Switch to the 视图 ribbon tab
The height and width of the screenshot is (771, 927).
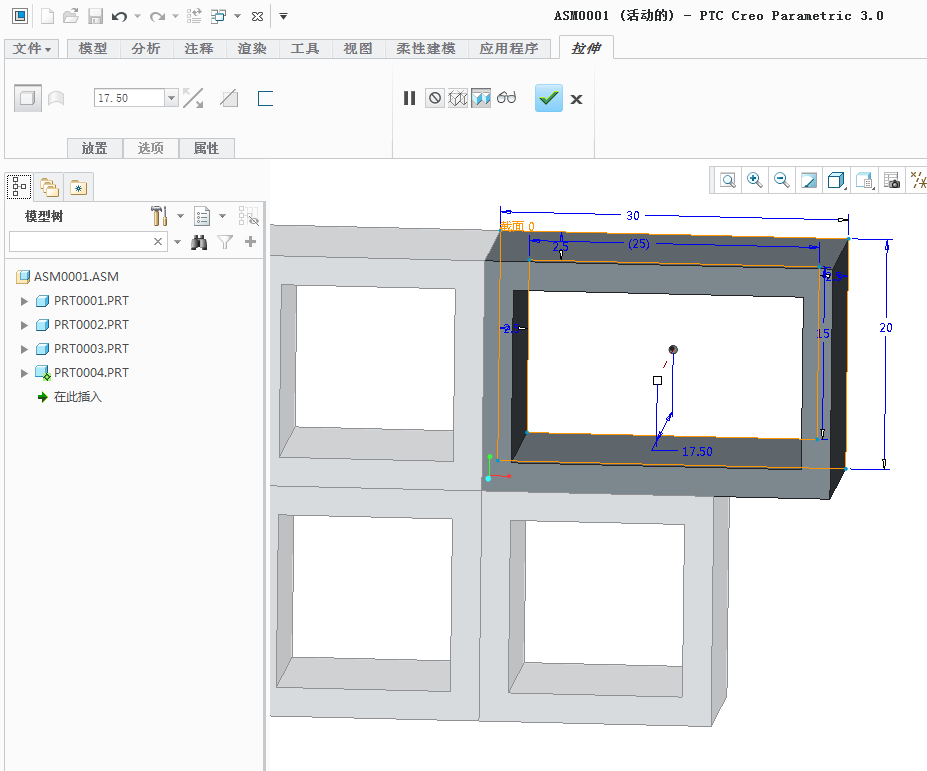point(358,48)
